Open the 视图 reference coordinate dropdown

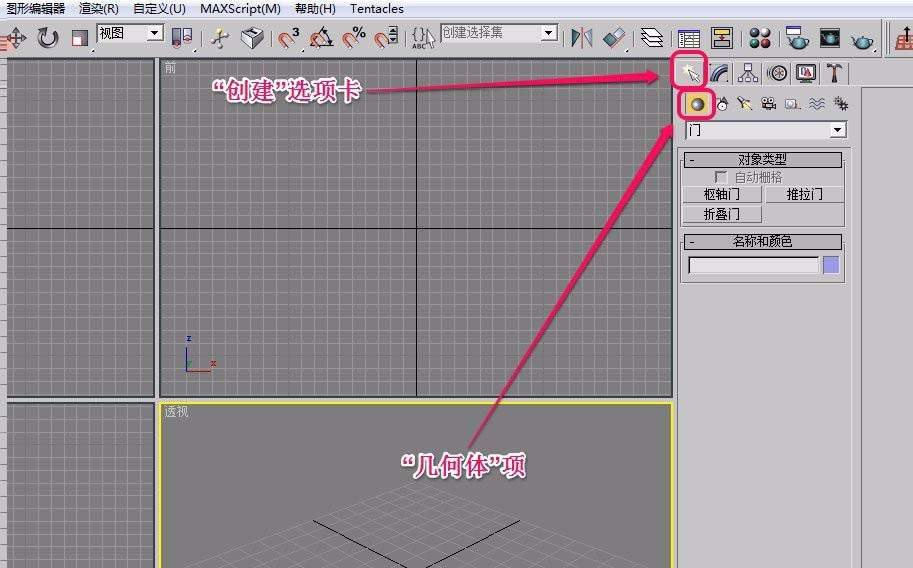pyautogui.click(x=154, y=33)
